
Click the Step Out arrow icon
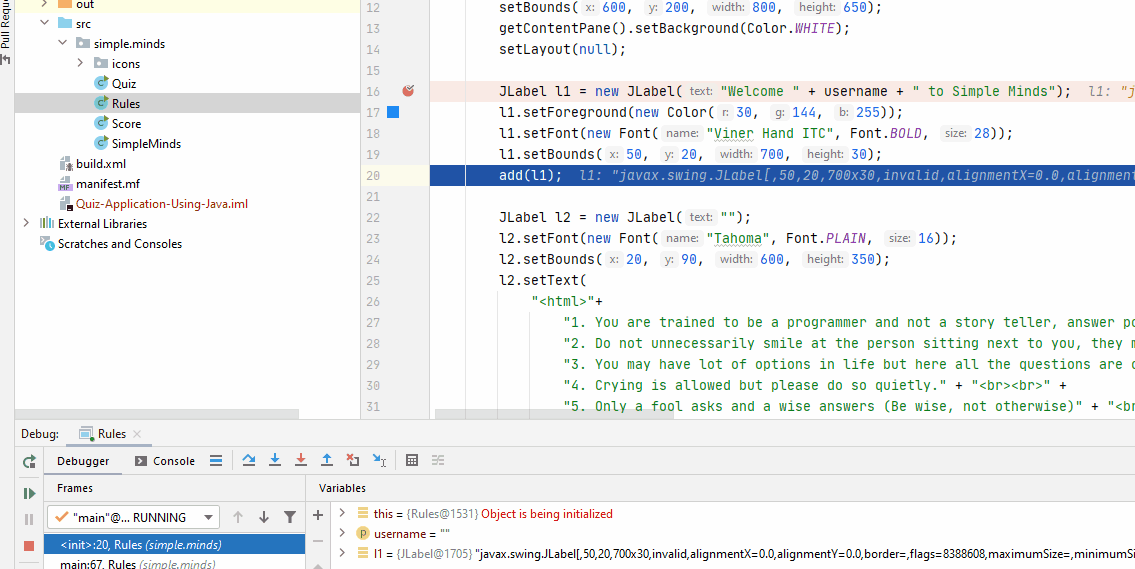pyautogui.click(x=326, y=460)
